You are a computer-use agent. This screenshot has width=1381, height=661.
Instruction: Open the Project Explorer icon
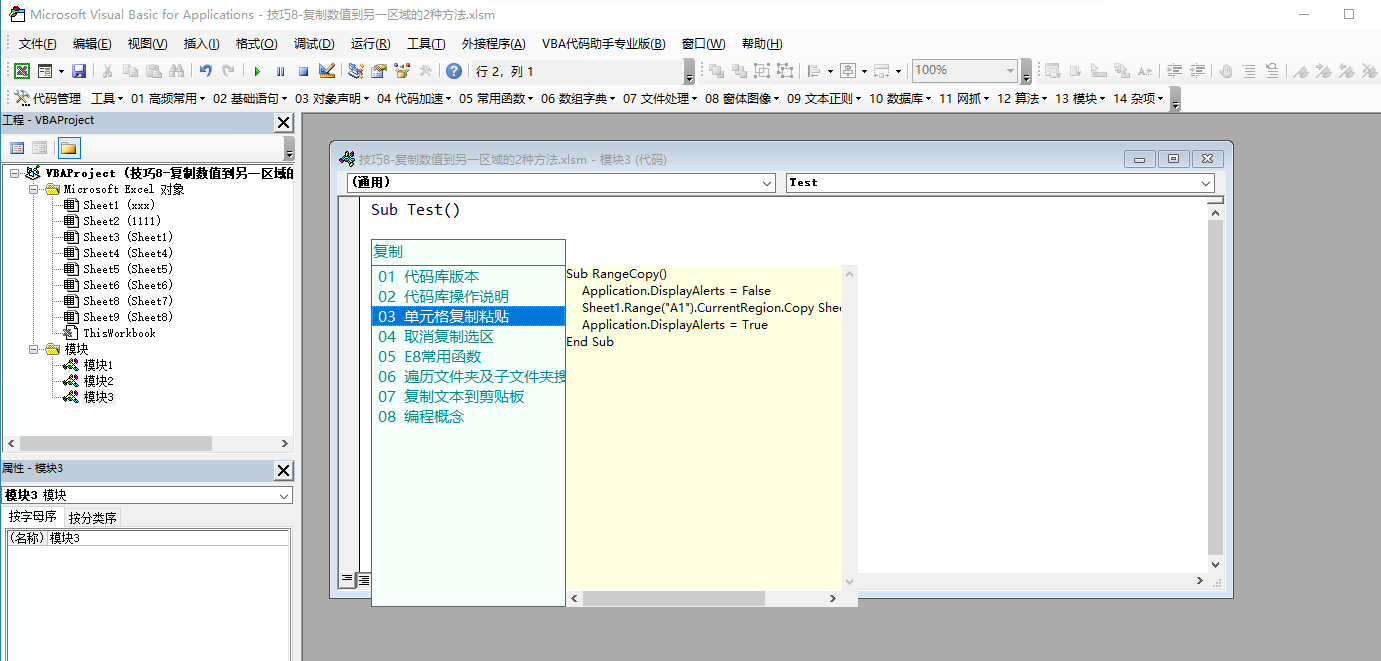point(356,71)
